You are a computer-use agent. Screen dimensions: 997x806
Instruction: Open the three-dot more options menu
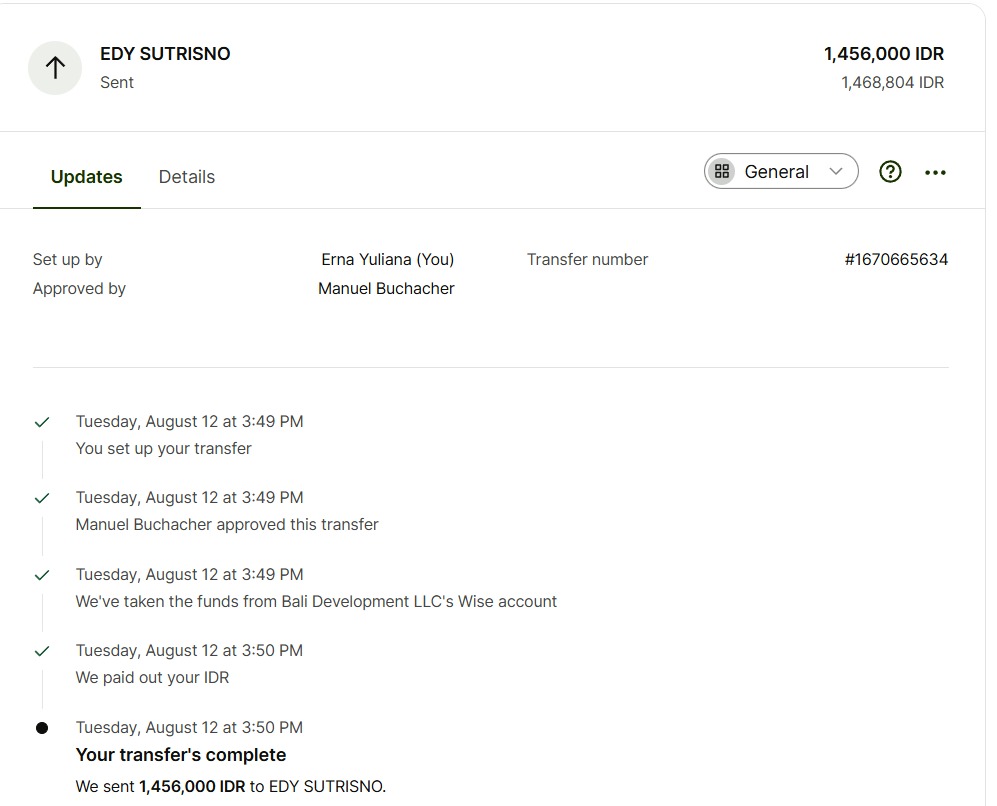(935, 173)
